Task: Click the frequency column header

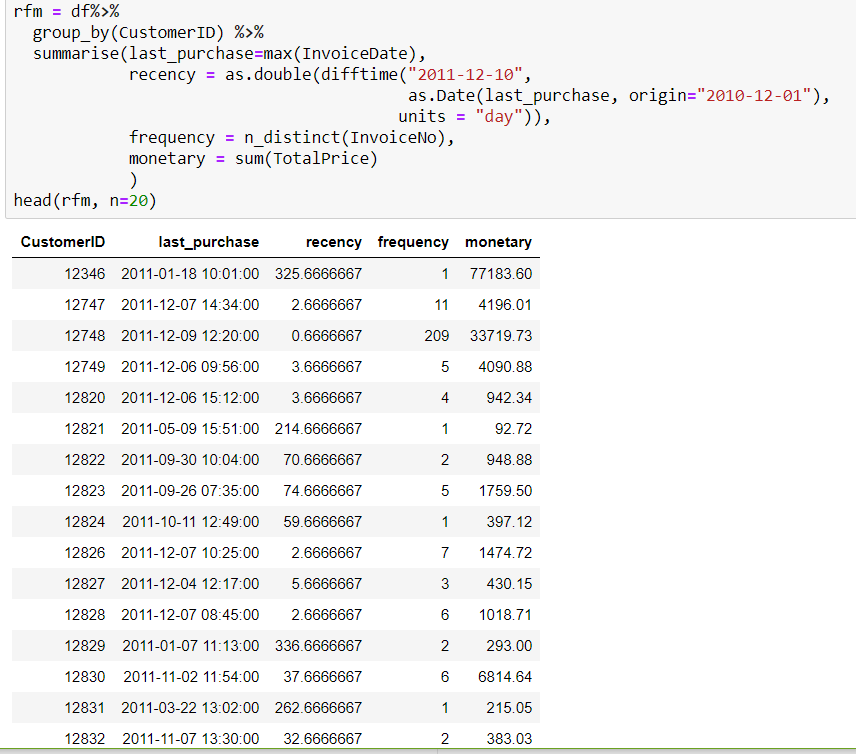Action: [413, 242]
